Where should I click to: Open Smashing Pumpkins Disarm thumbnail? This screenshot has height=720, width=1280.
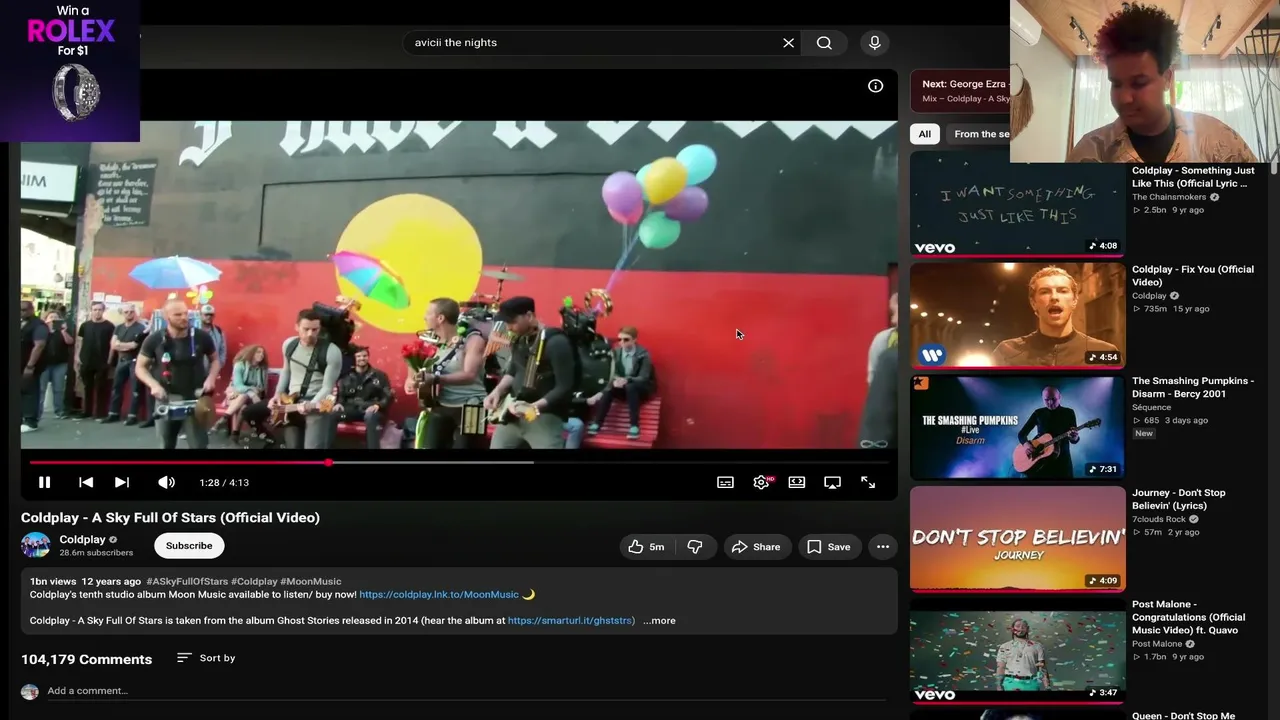(1018, 427)
